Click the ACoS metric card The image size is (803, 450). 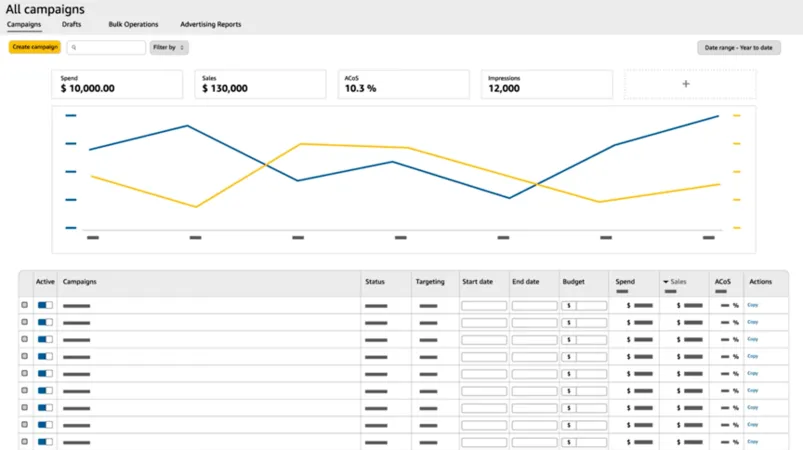404,84
